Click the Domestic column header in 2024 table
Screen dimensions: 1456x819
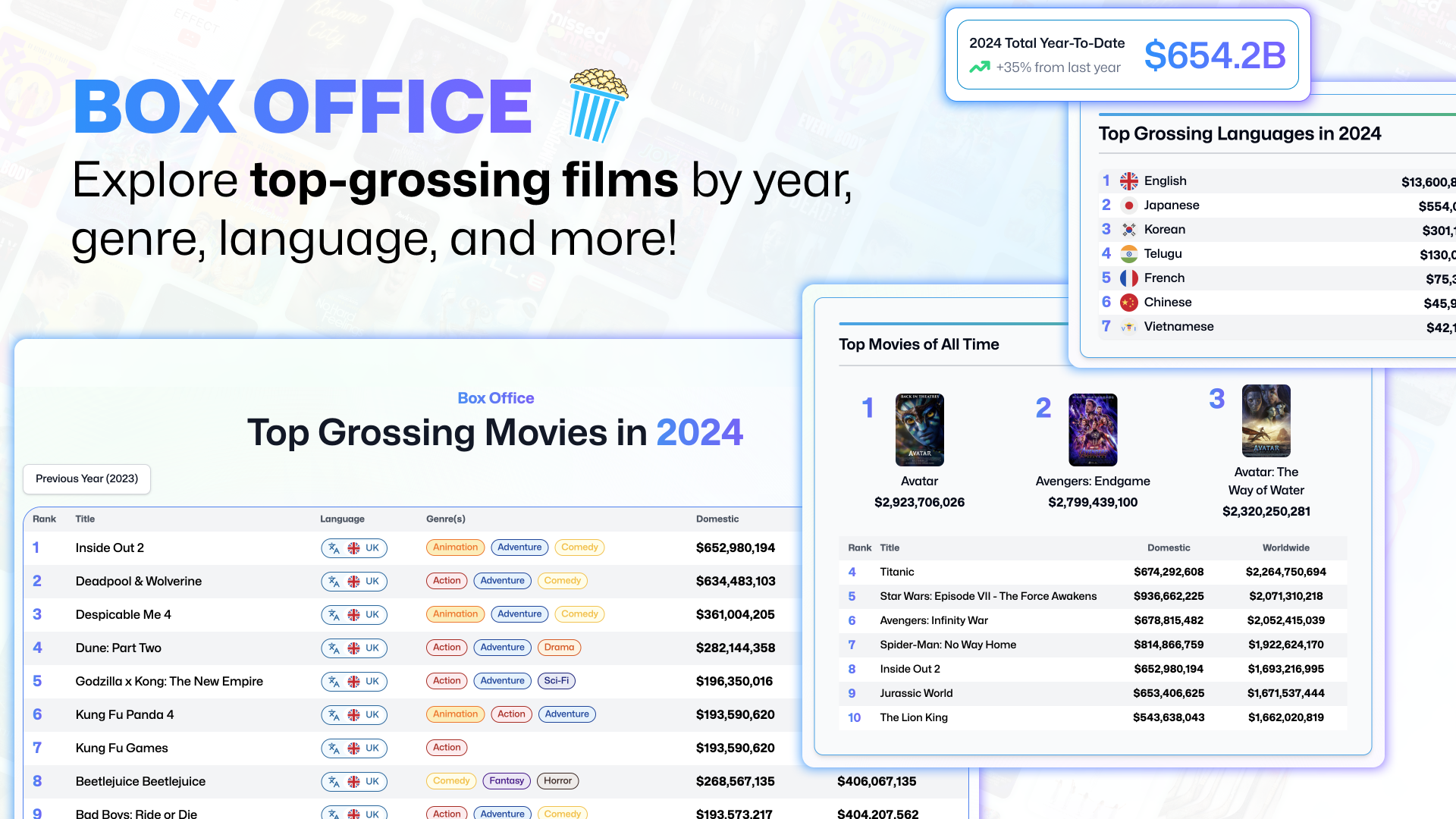(717, 519)
